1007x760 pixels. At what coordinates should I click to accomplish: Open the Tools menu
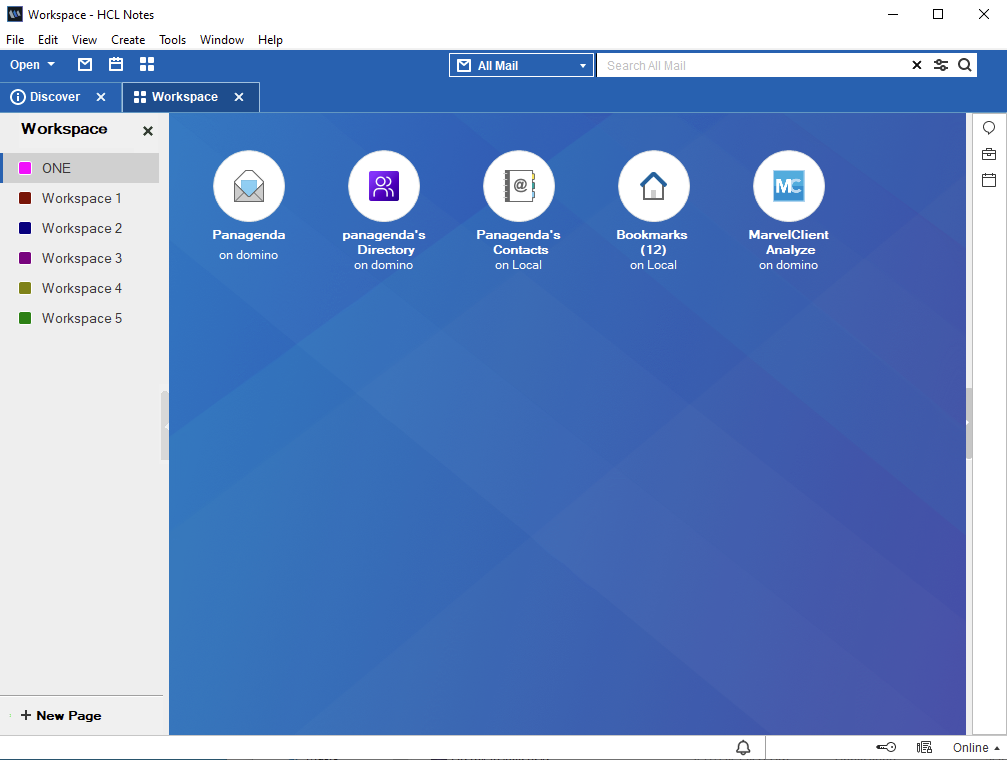[172, 40]
